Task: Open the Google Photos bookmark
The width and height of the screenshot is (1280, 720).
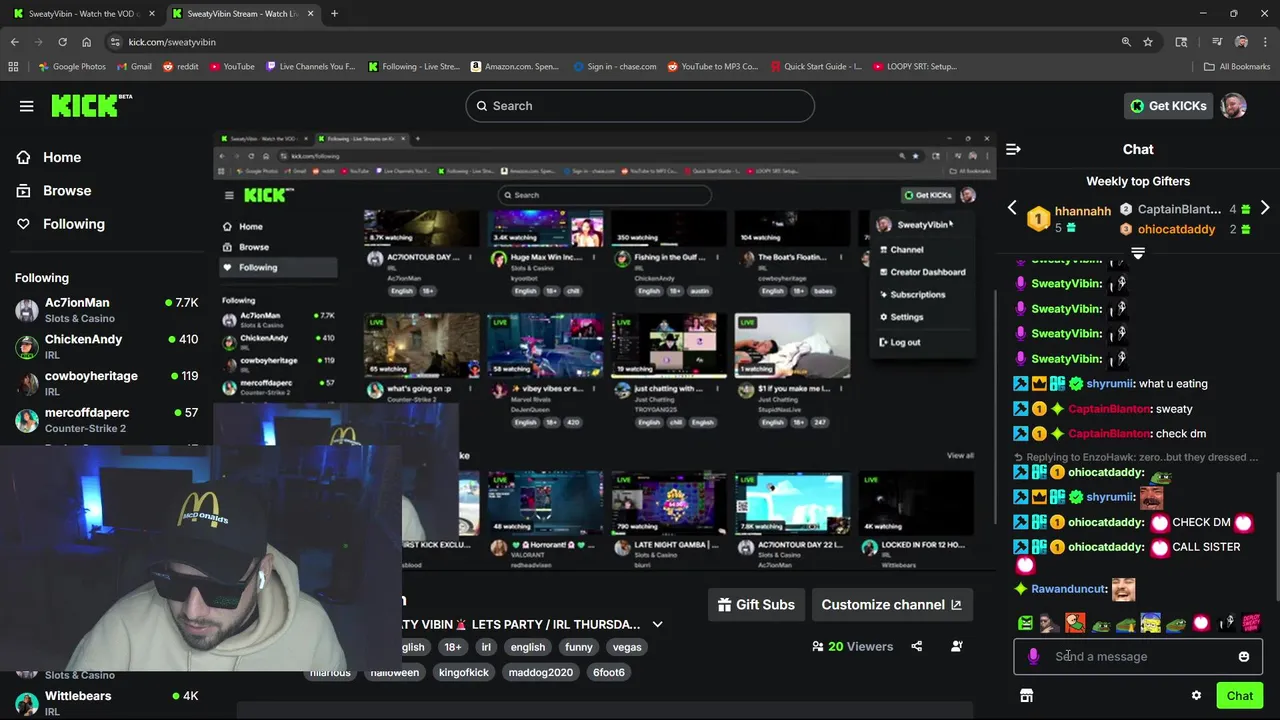Action: point(72,67)
